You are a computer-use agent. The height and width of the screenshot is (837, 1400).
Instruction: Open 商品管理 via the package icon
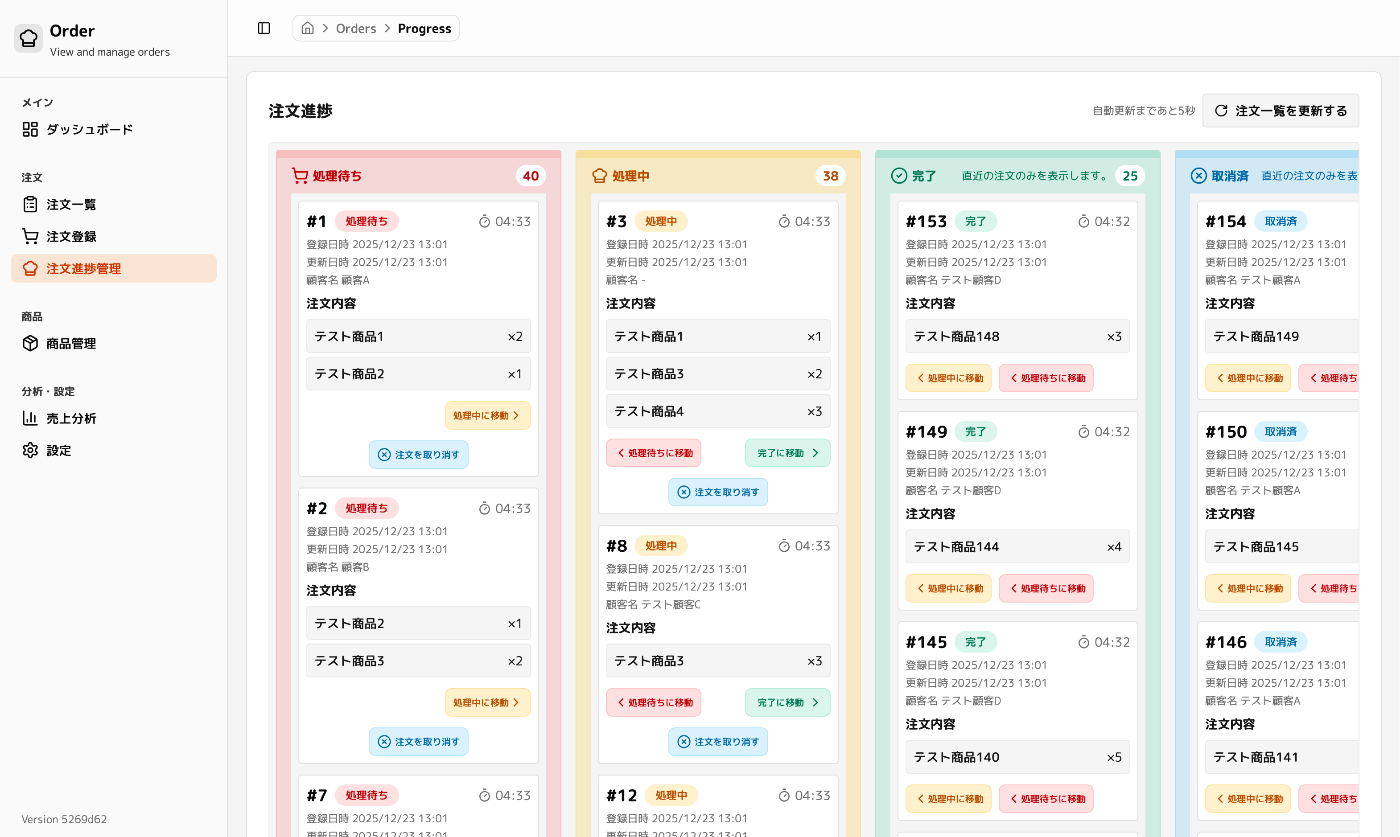point(30,343)
